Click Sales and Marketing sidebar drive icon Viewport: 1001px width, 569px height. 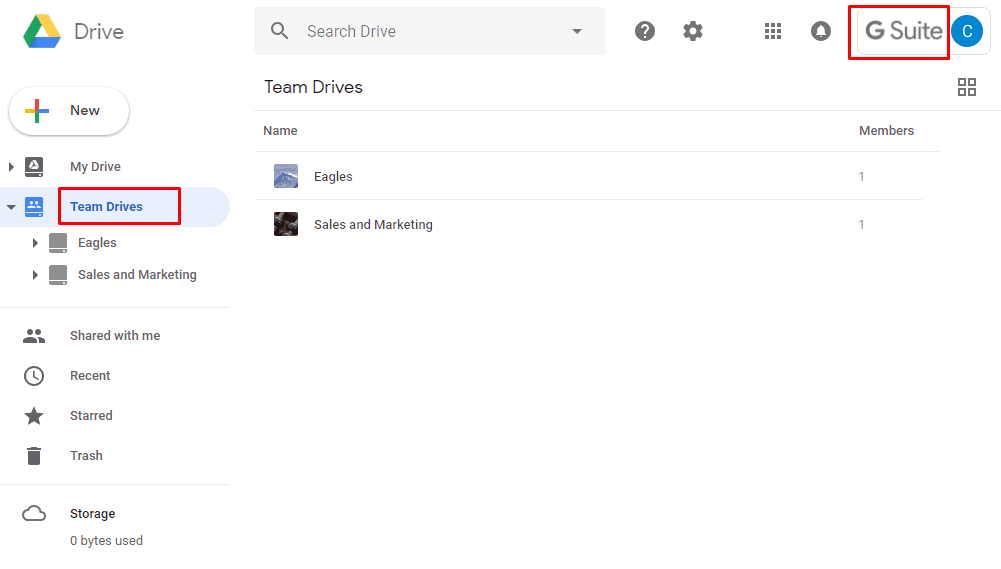pyautogui.click(x=58, y=275)
